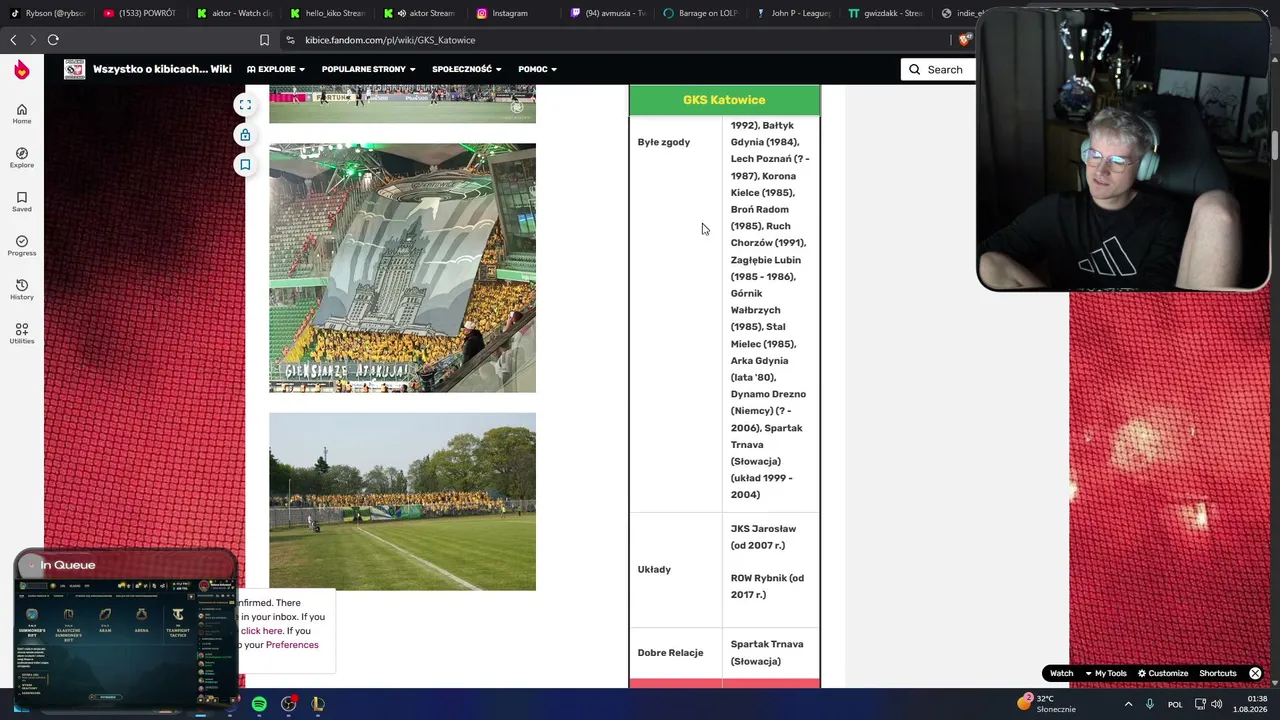Open Explore in the Fandom sidebar
Image resolution: width=1280 pixels, height=720 pixels.
(x=22, y=158)
